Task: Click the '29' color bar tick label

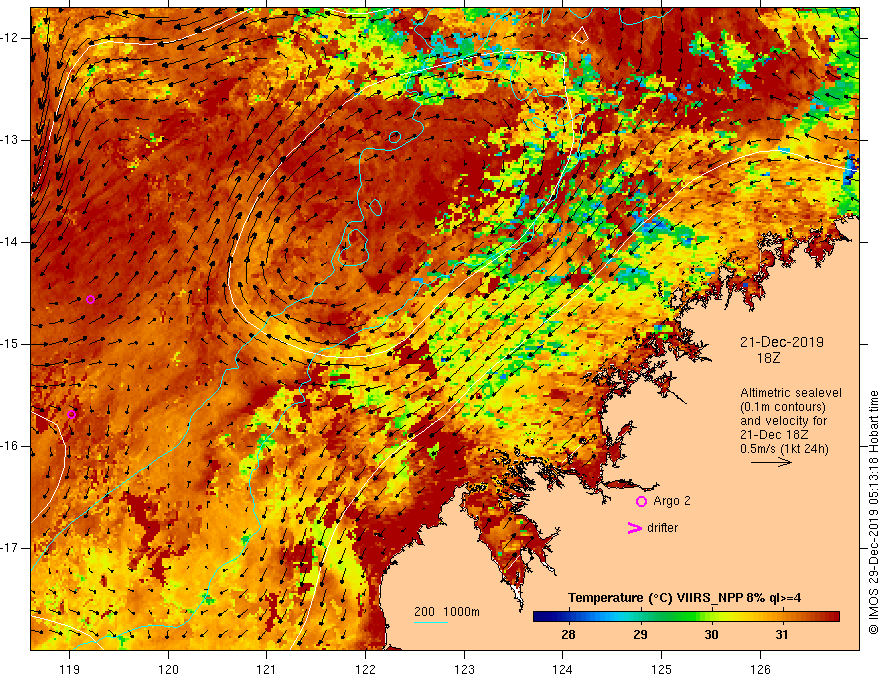Action: tap(640, 635)
